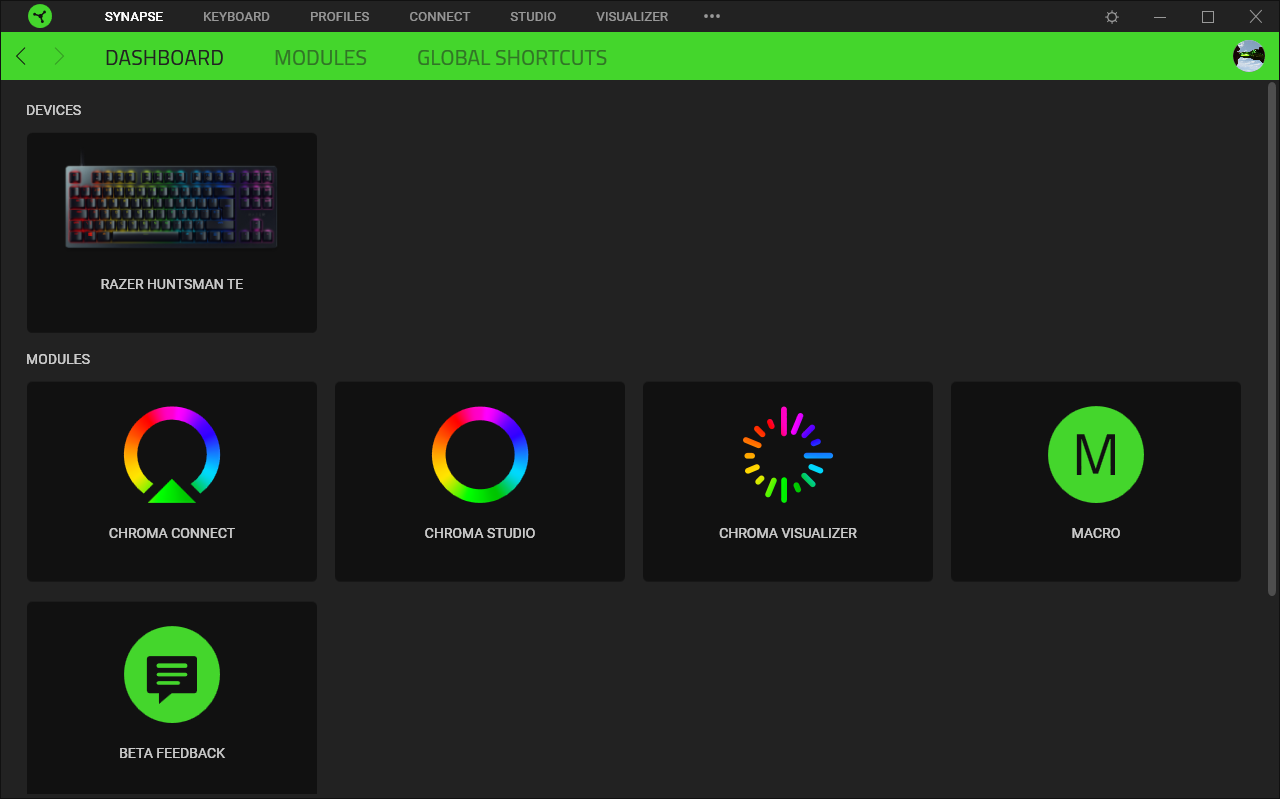Viewport: 1280px width, 799px height.
Task: Open the Macro green M icon
Action: (1096, 455)
